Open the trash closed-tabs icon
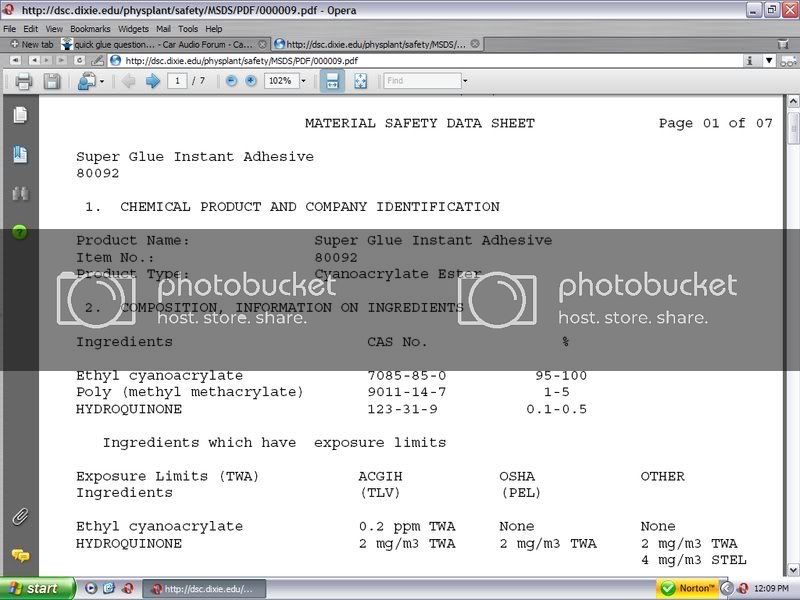The image size is (800, 600). click(783, 44)
